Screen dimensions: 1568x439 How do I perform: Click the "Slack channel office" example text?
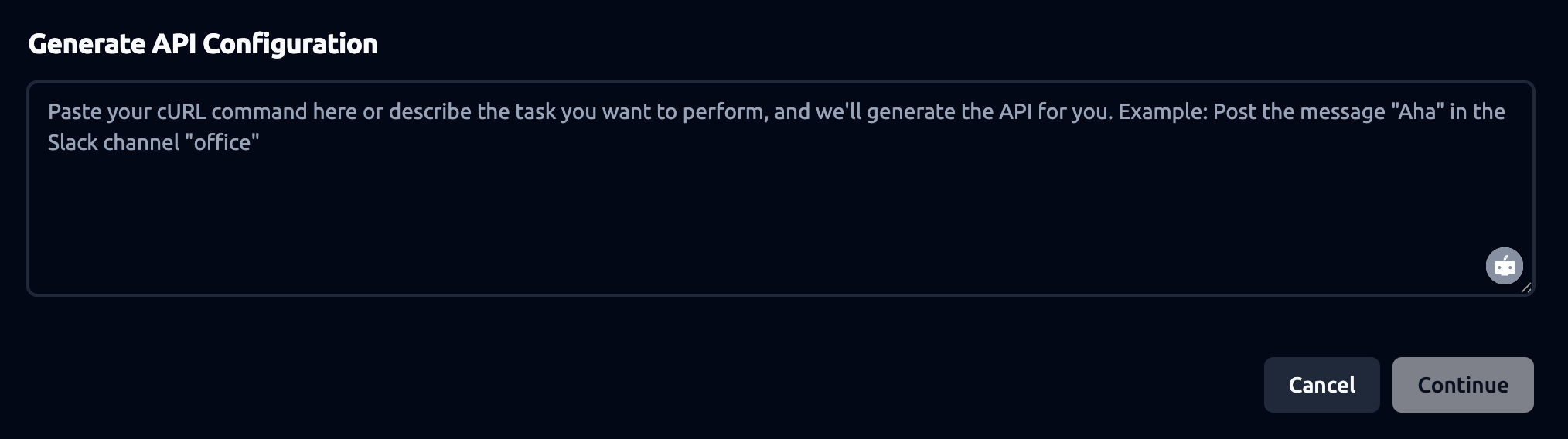[x=154, y=143]
